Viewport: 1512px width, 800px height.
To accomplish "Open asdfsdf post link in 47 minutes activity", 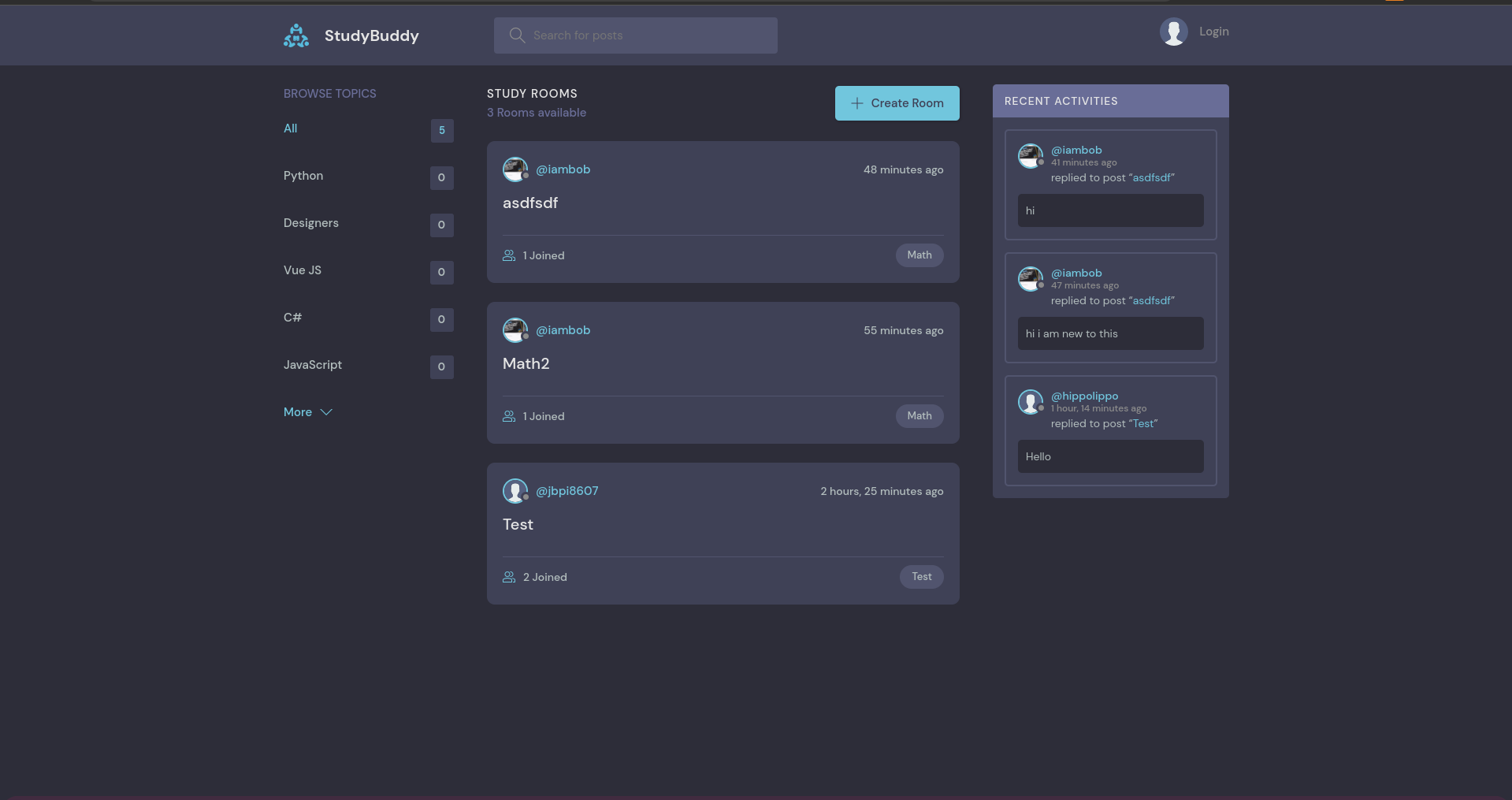I will click(x=1151, y=301).
